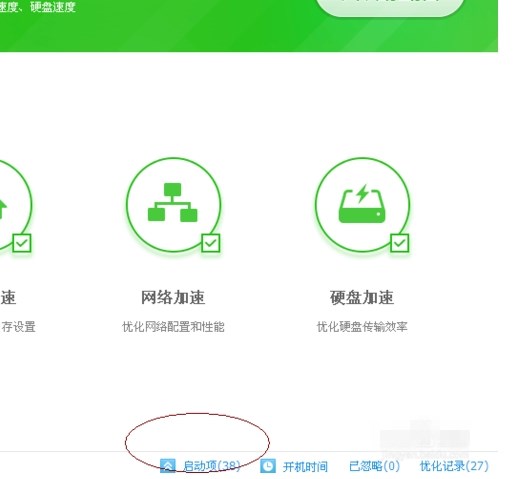Open the 启动项(38) startup items link

click(212, 466)
